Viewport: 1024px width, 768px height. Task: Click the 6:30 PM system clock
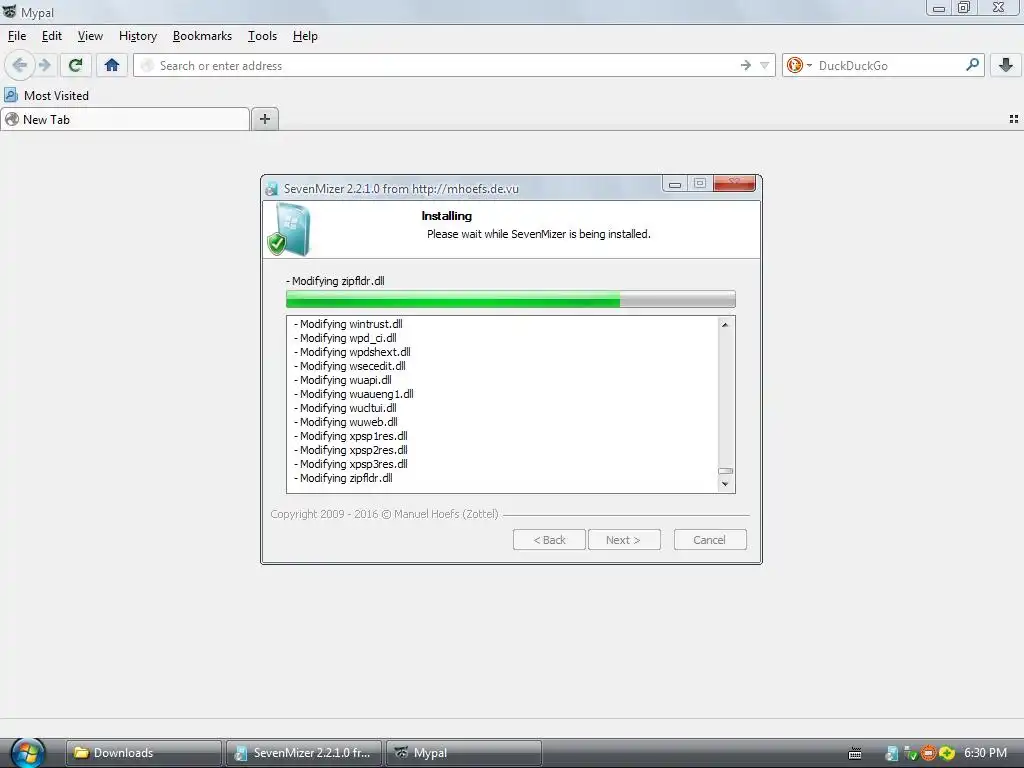(x=985, y=752)
